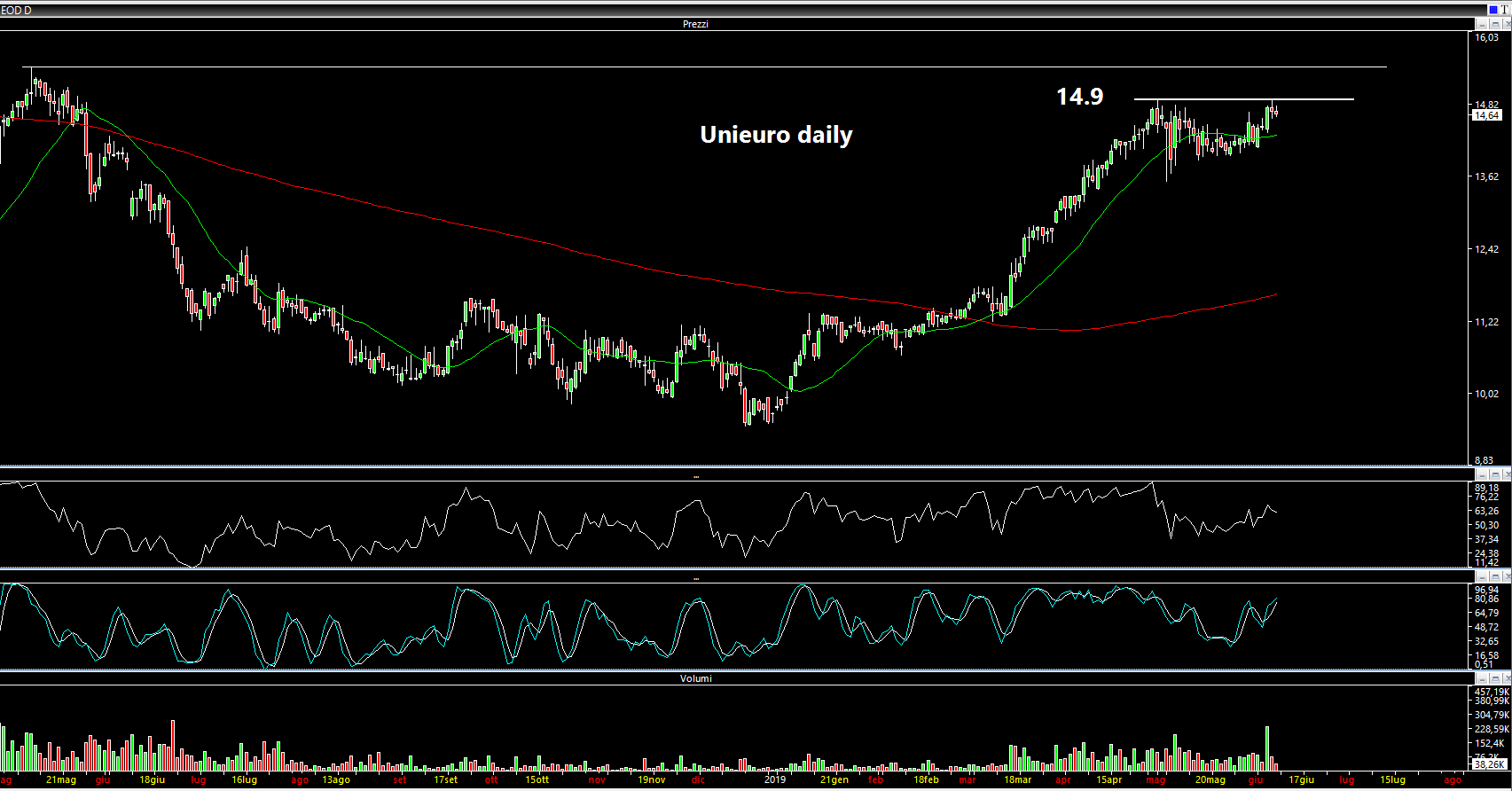Click the Prezzi panel title

tap(695, 24)
